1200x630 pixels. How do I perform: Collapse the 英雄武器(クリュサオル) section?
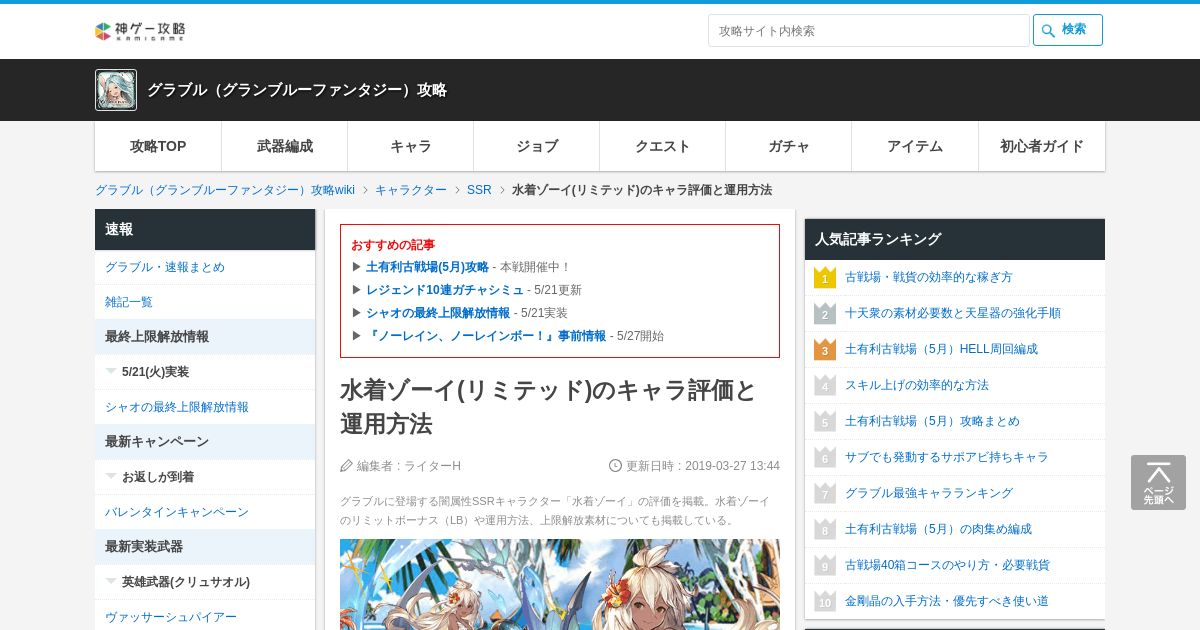[x=205, y=582]
